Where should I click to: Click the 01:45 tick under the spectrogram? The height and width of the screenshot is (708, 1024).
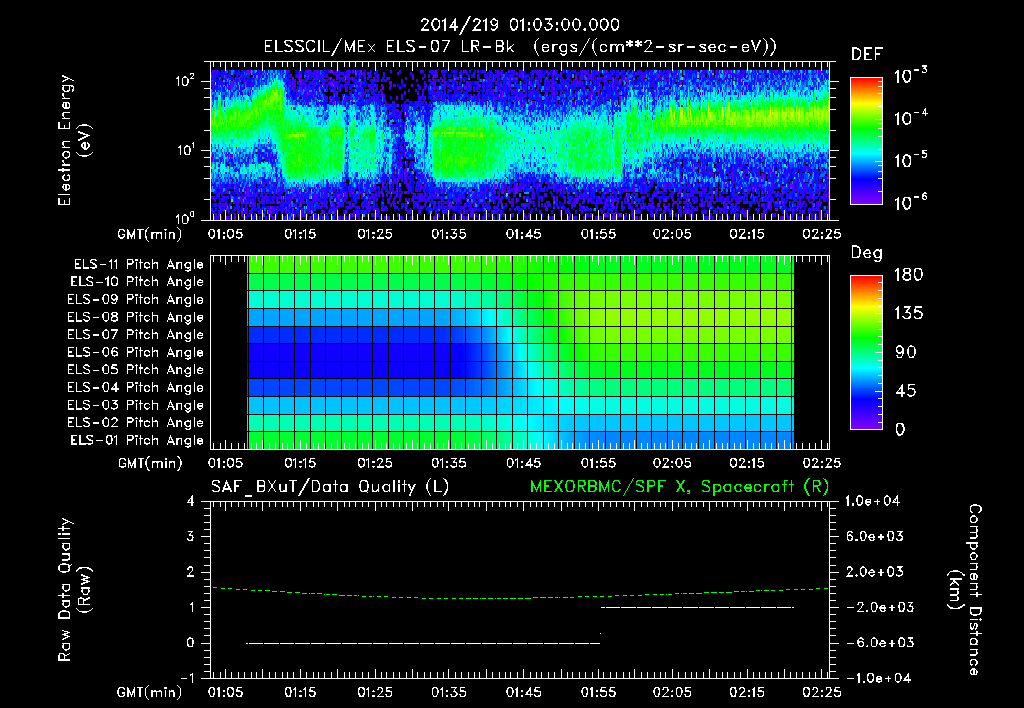[523, 234]
